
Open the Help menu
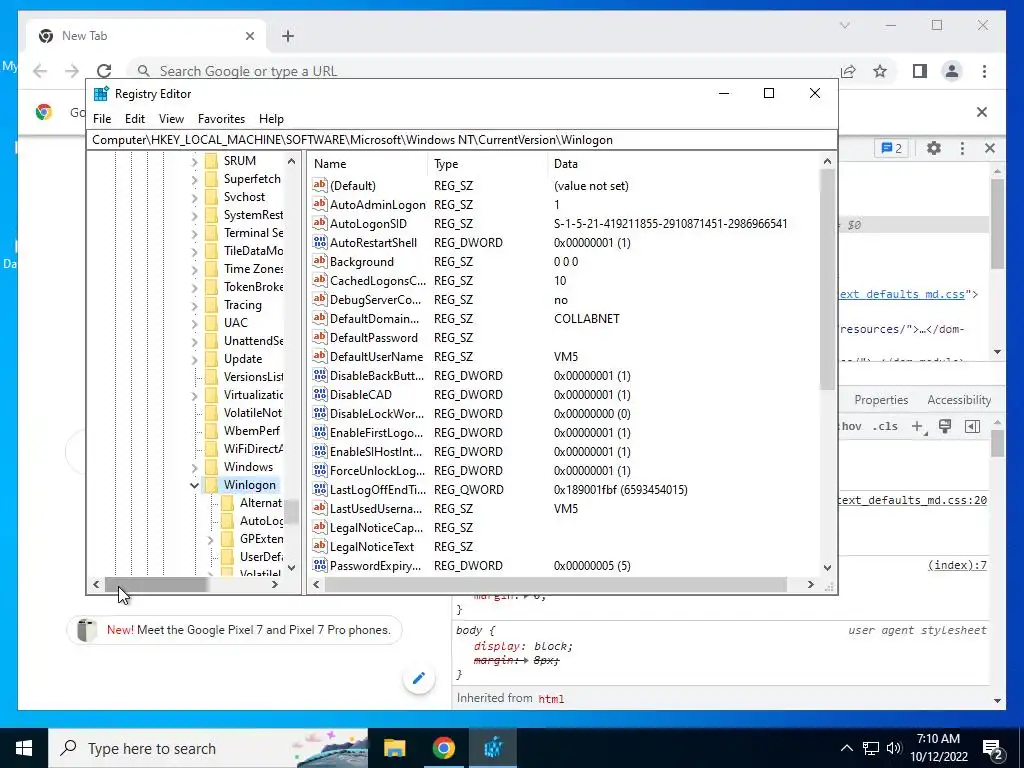coord(271,119)
